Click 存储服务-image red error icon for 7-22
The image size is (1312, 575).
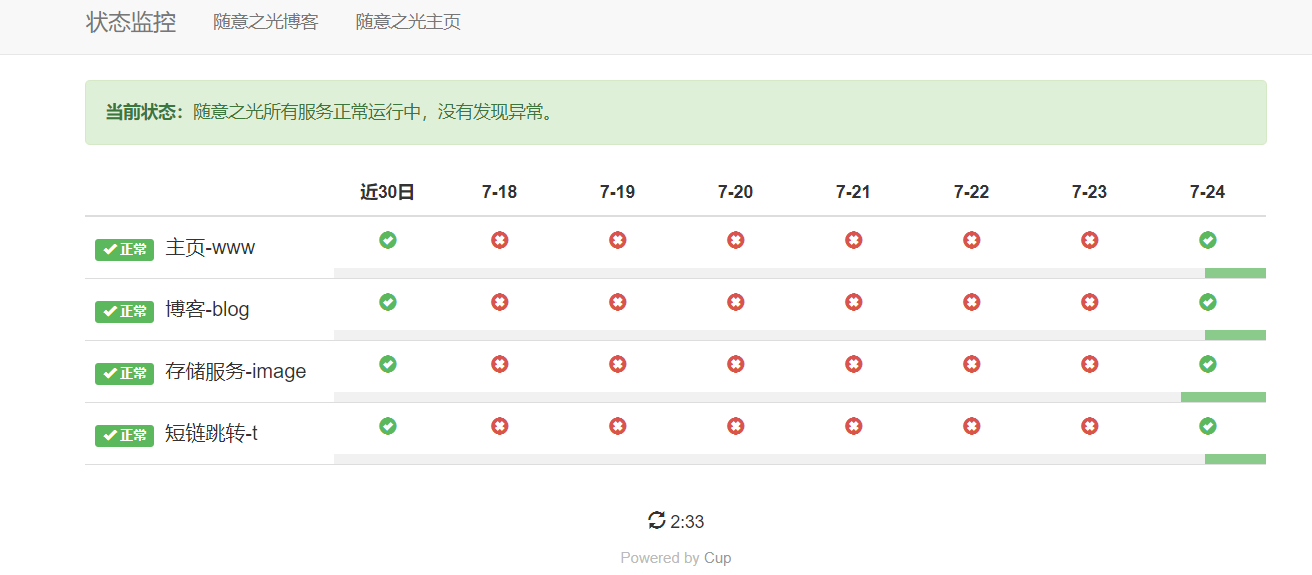[x=971, y=364]
